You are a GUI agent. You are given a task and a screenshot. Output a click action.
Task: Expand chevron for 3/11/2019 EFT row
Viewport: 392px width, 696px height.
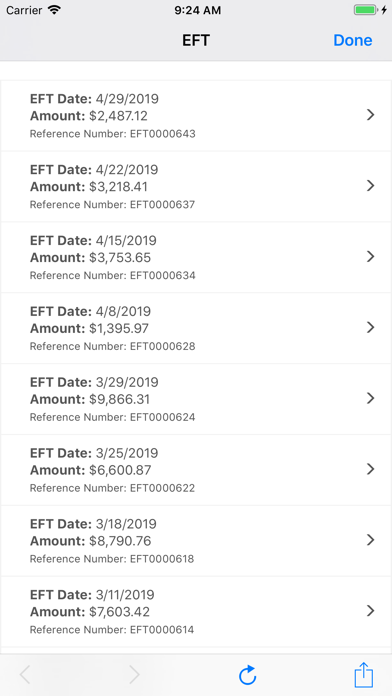[x=371, y=611]
